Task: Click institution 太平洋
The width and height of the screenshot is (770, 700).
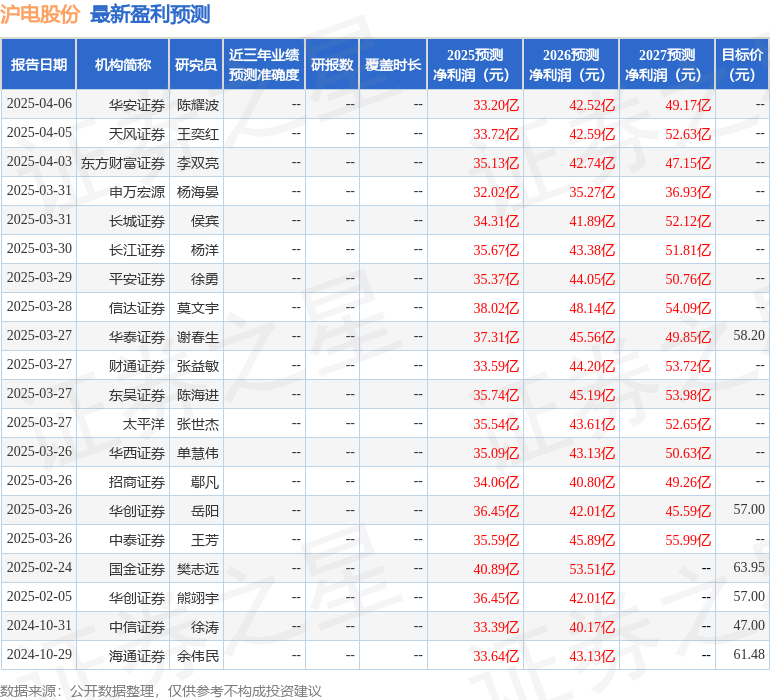Action: tap(143, 424)
